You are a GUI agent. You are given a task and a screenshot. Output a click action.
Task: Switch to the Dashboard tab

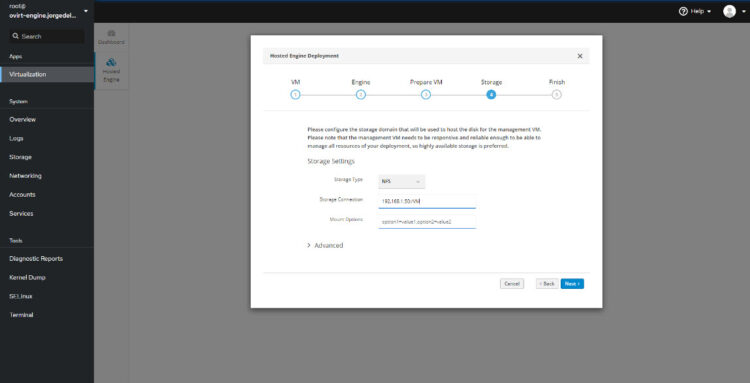[111, 37]
